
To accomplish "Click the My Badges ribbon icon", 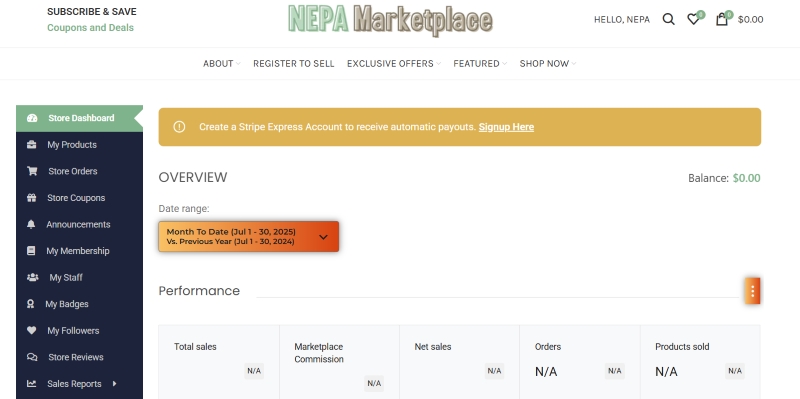I will tap(31, 304).
